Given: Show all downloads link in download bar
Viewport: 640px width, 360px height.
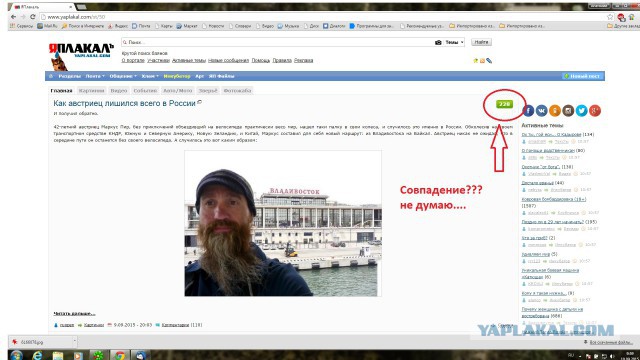Looking at the screenshot, I should pyautogui.click(x=611, y=342).
